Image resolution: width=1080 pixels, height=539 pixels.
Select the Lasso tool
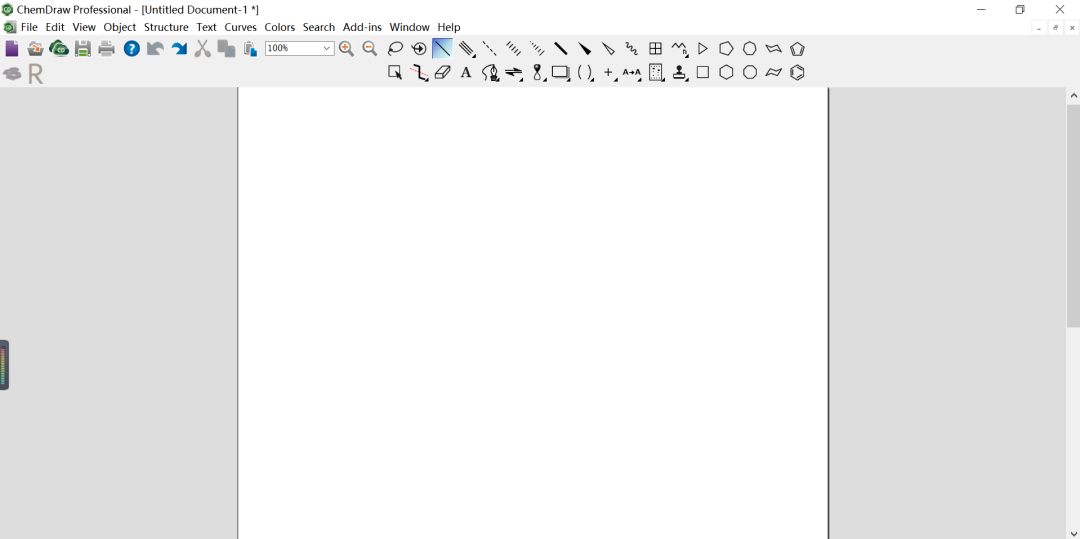395,48
